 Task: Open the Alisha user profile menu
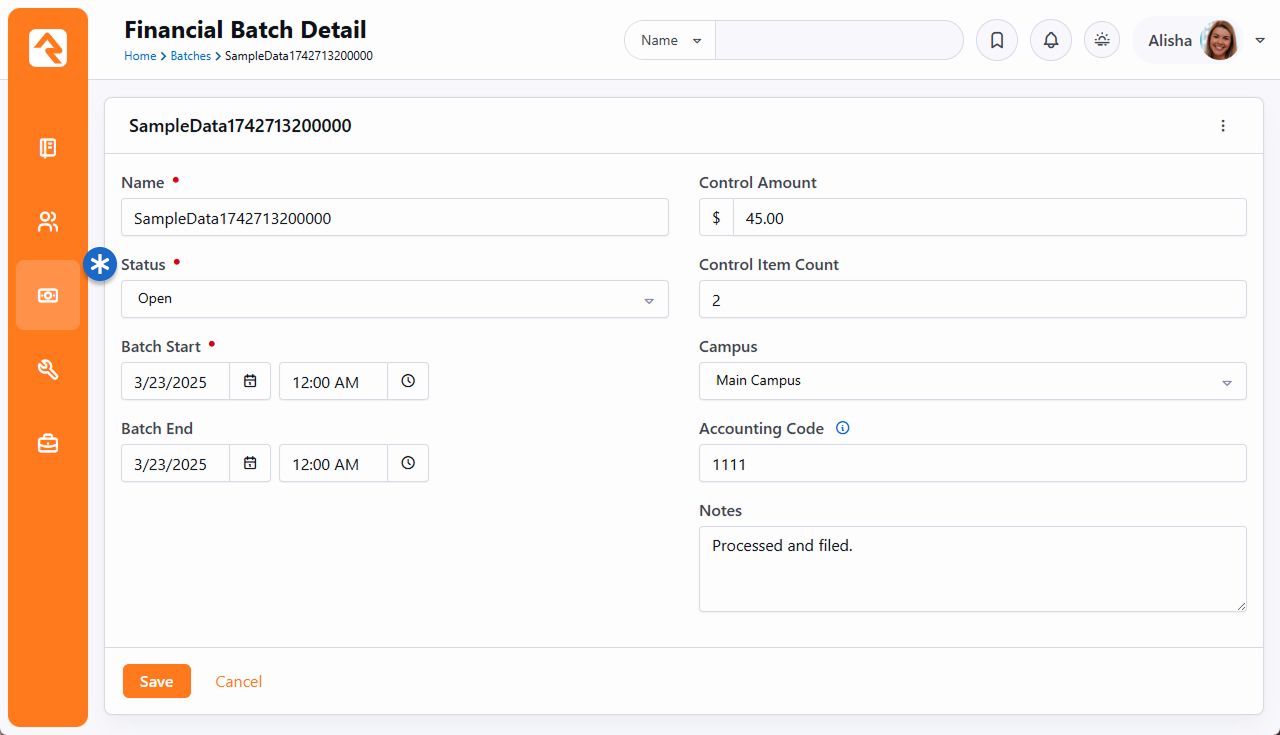[x=1194, y=41]
